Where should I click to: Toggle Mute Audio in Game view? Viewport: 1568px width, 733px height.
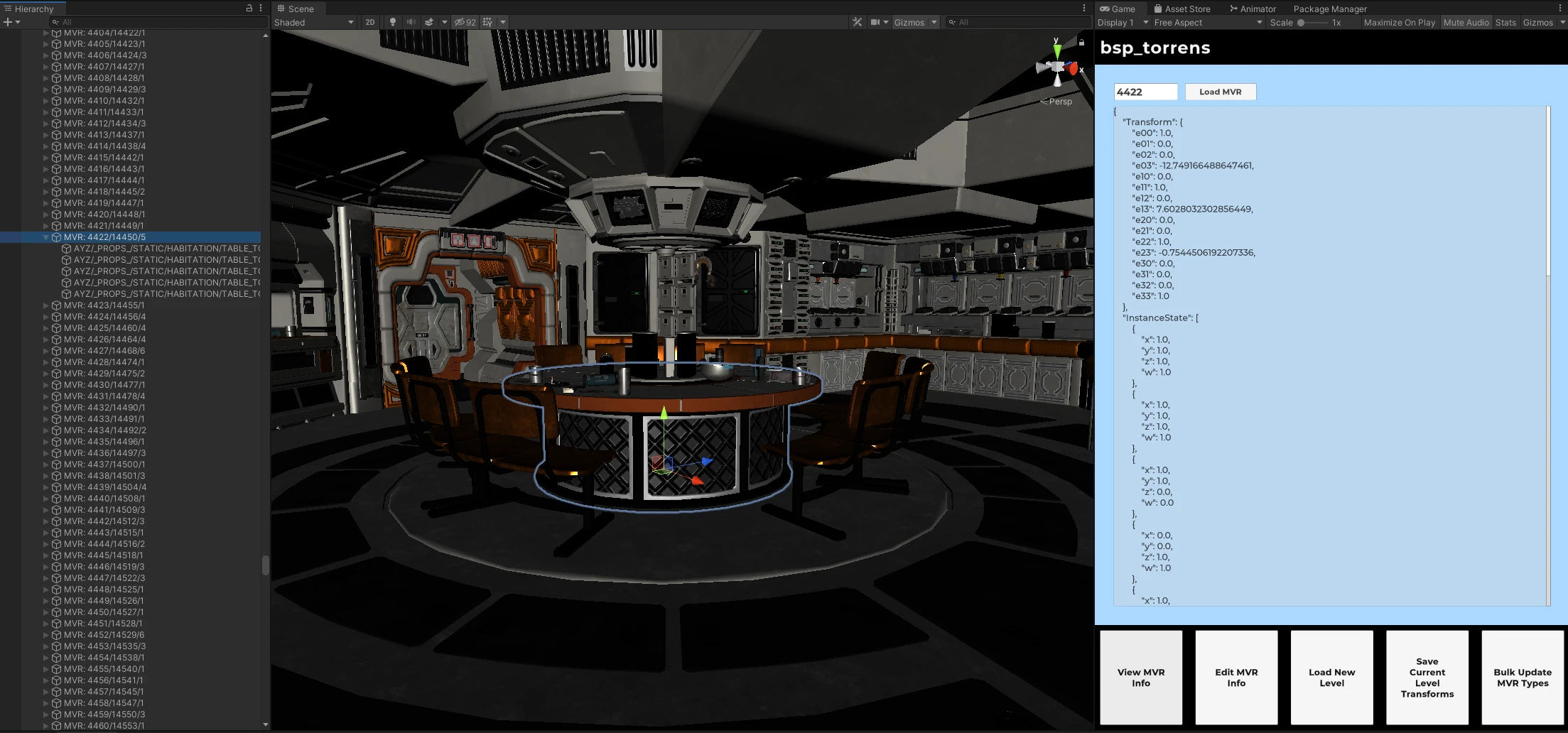1466,22
